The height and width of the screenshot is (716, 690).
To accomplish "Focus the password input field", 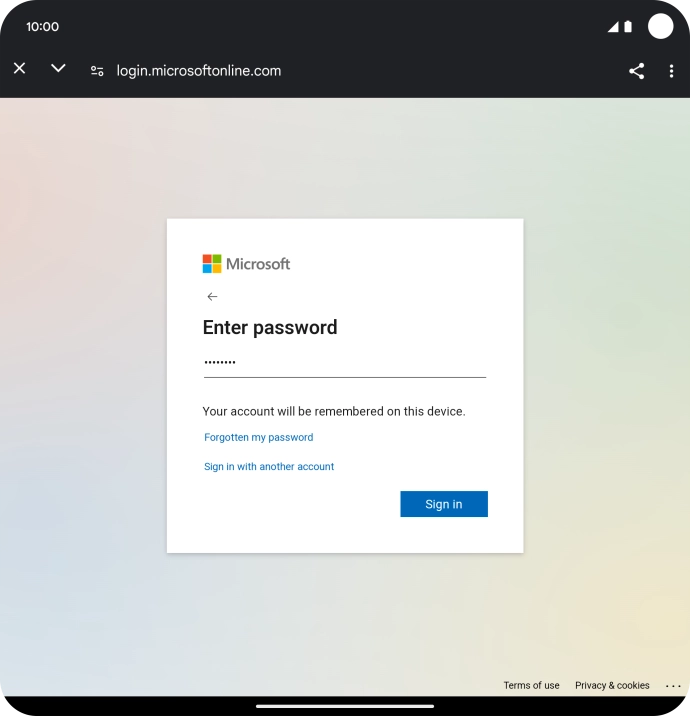I will [x=344, y=362].
